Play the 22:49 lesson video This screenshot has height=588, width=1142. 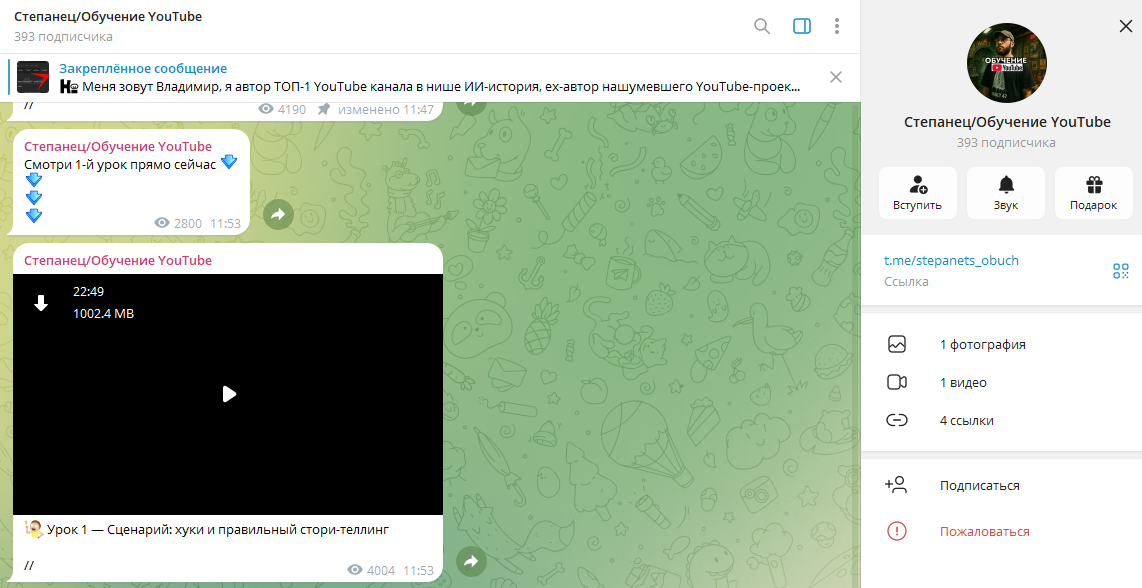[228, 394]
